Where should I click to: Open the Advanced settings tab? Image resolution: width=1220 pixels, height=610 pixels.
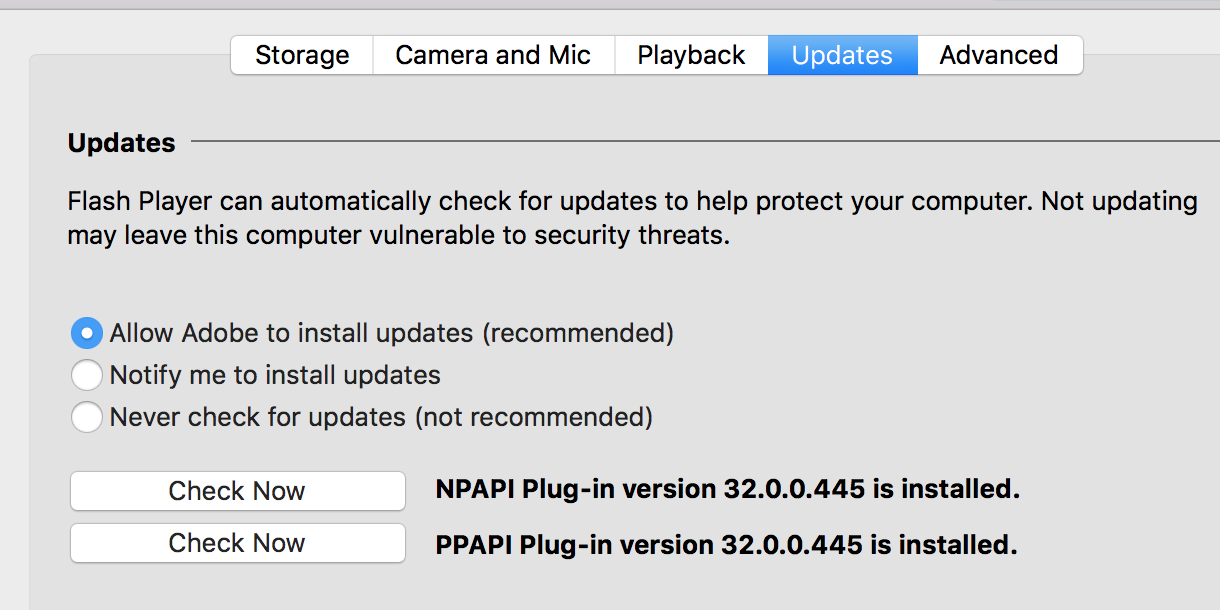(999, 55)
